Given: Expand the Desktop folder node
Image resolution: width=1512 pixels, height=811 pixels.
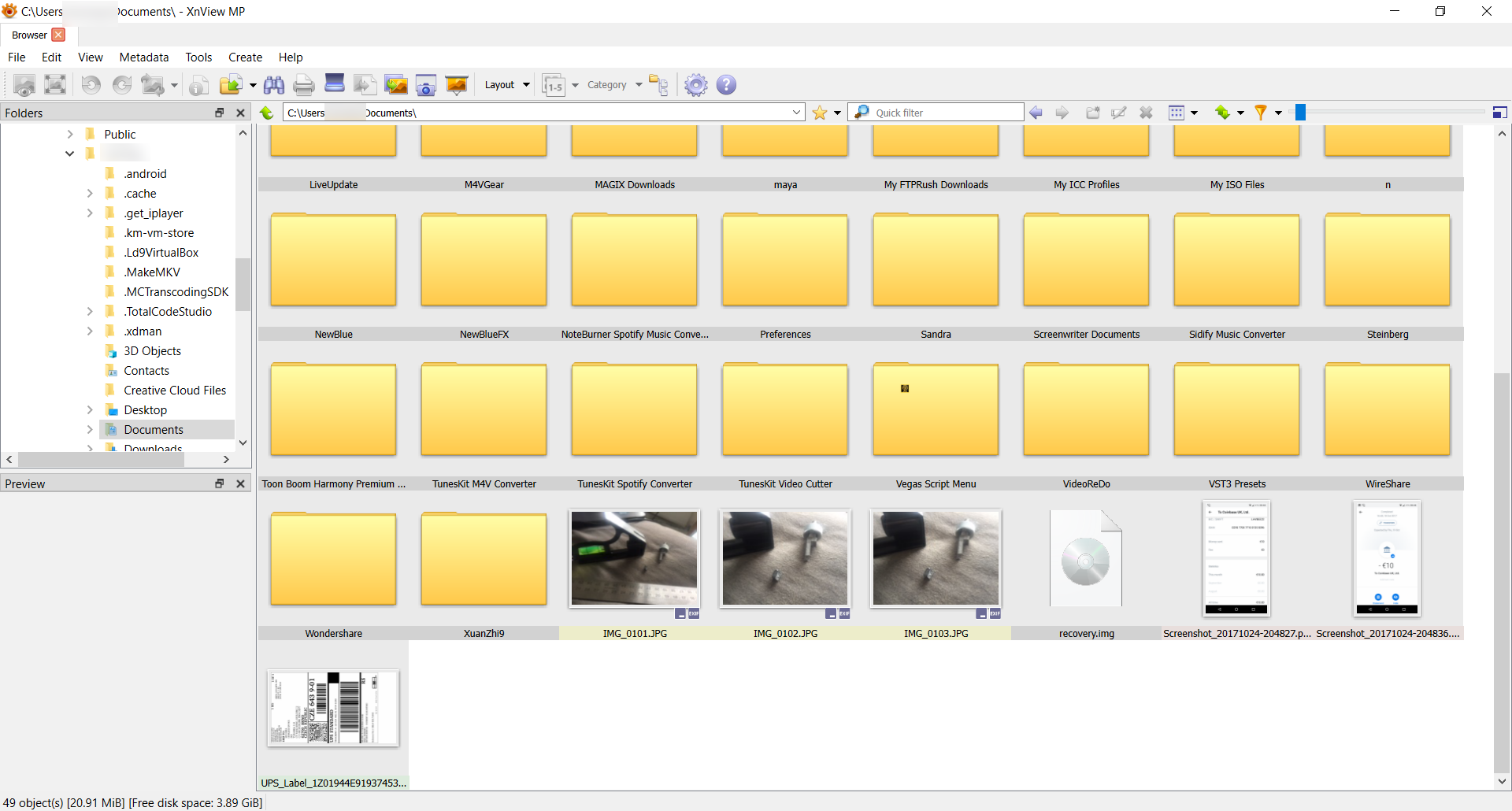Looking at the screenshot, I should point(90,409).
